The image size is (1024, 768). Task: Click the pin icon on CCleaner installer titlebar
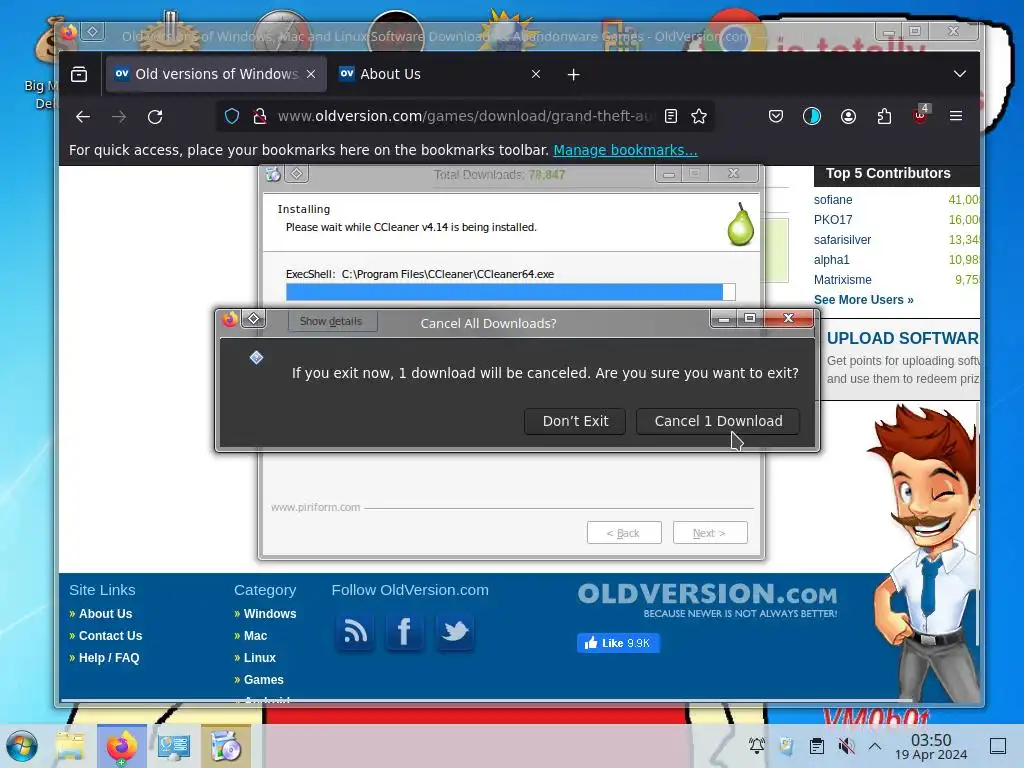pyautogui.click(x=296, y=174)
